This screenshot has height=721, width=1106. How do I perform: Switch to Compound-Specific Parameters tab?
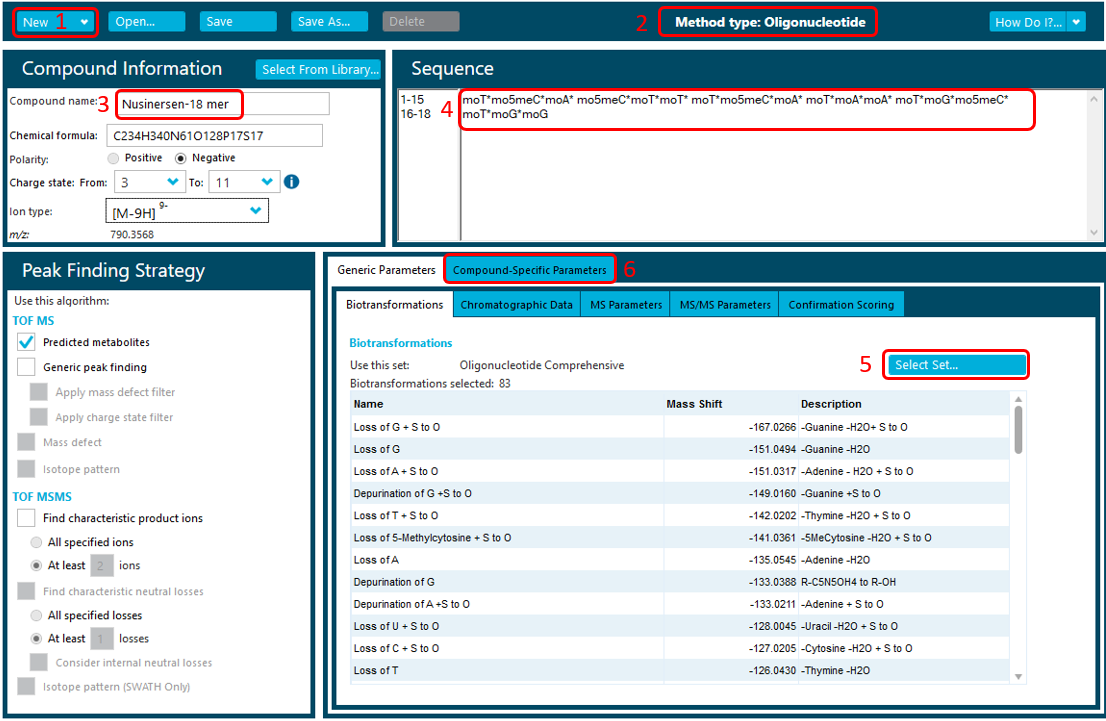tap(529, 270)
